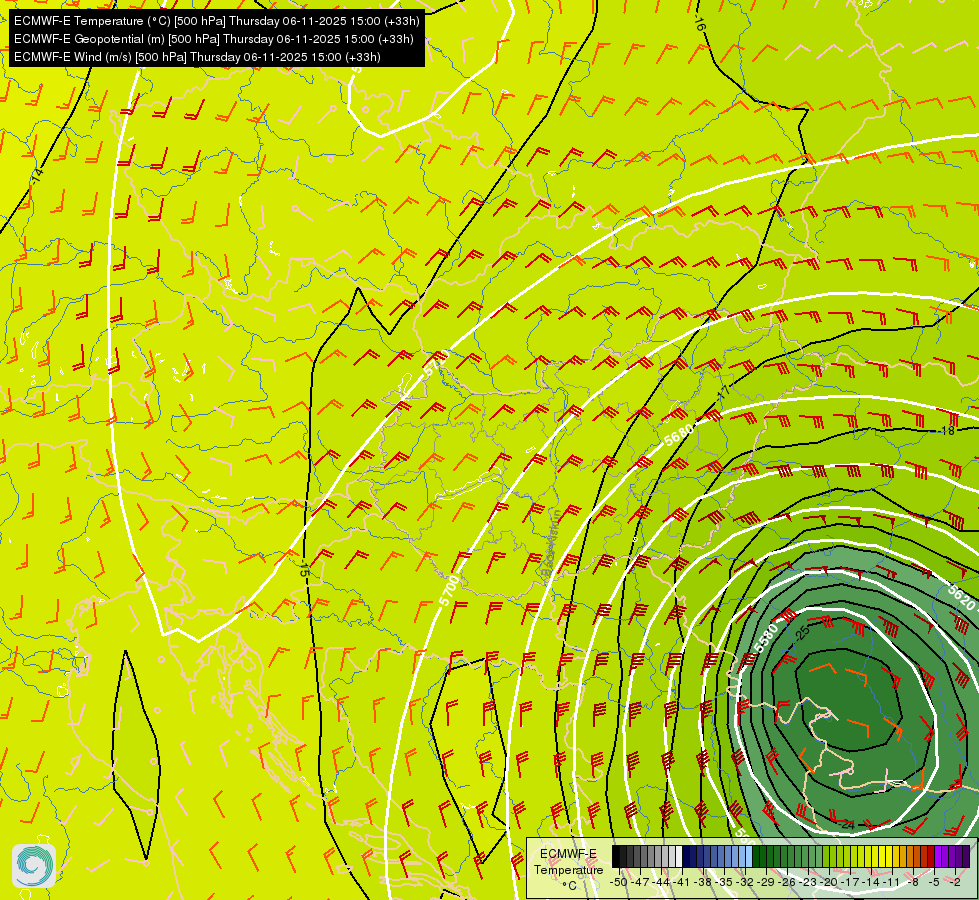Click the -41 legend scale value
Screen dimensions: 979x900
[681, 882]
